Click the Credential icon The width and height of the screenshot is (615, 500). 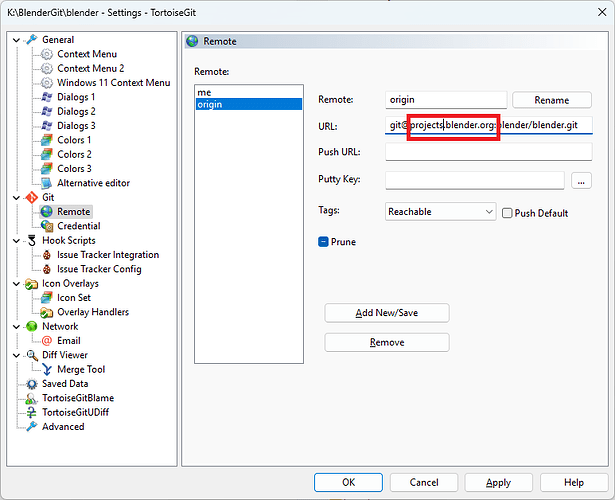(x=47, y=226)
